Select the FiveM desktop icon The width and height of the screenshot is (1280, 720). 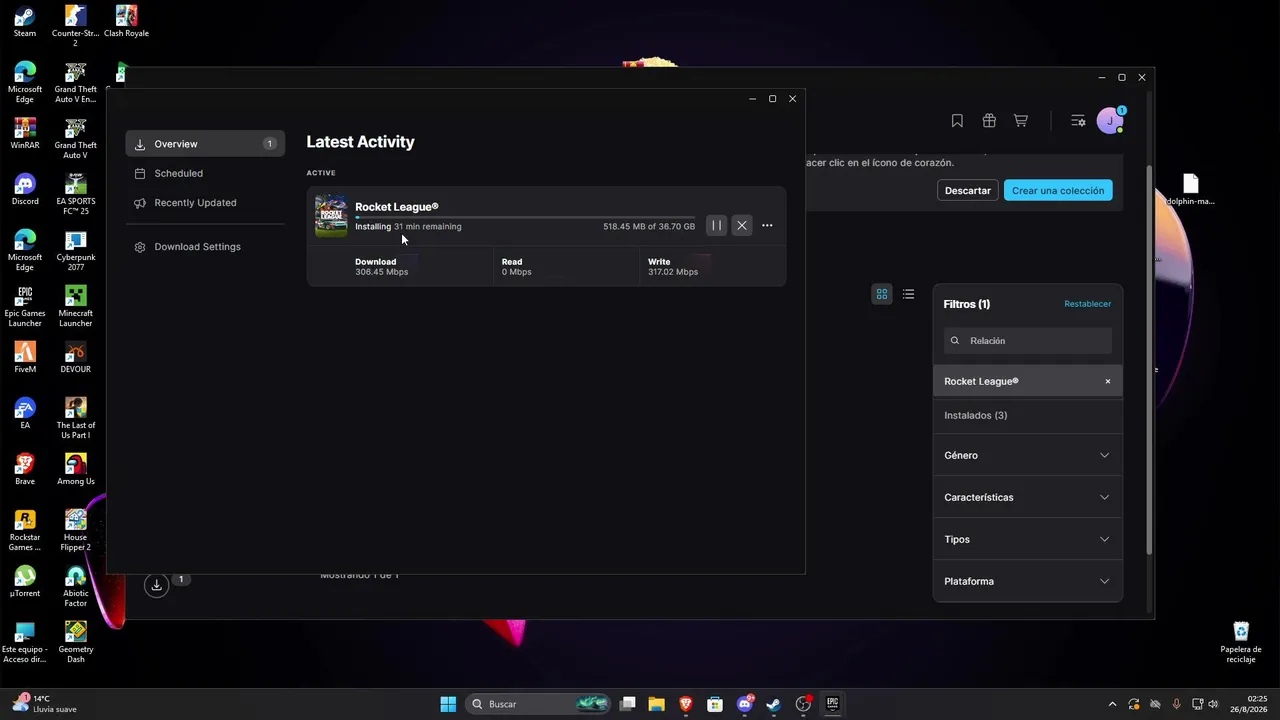coord(25,357)
